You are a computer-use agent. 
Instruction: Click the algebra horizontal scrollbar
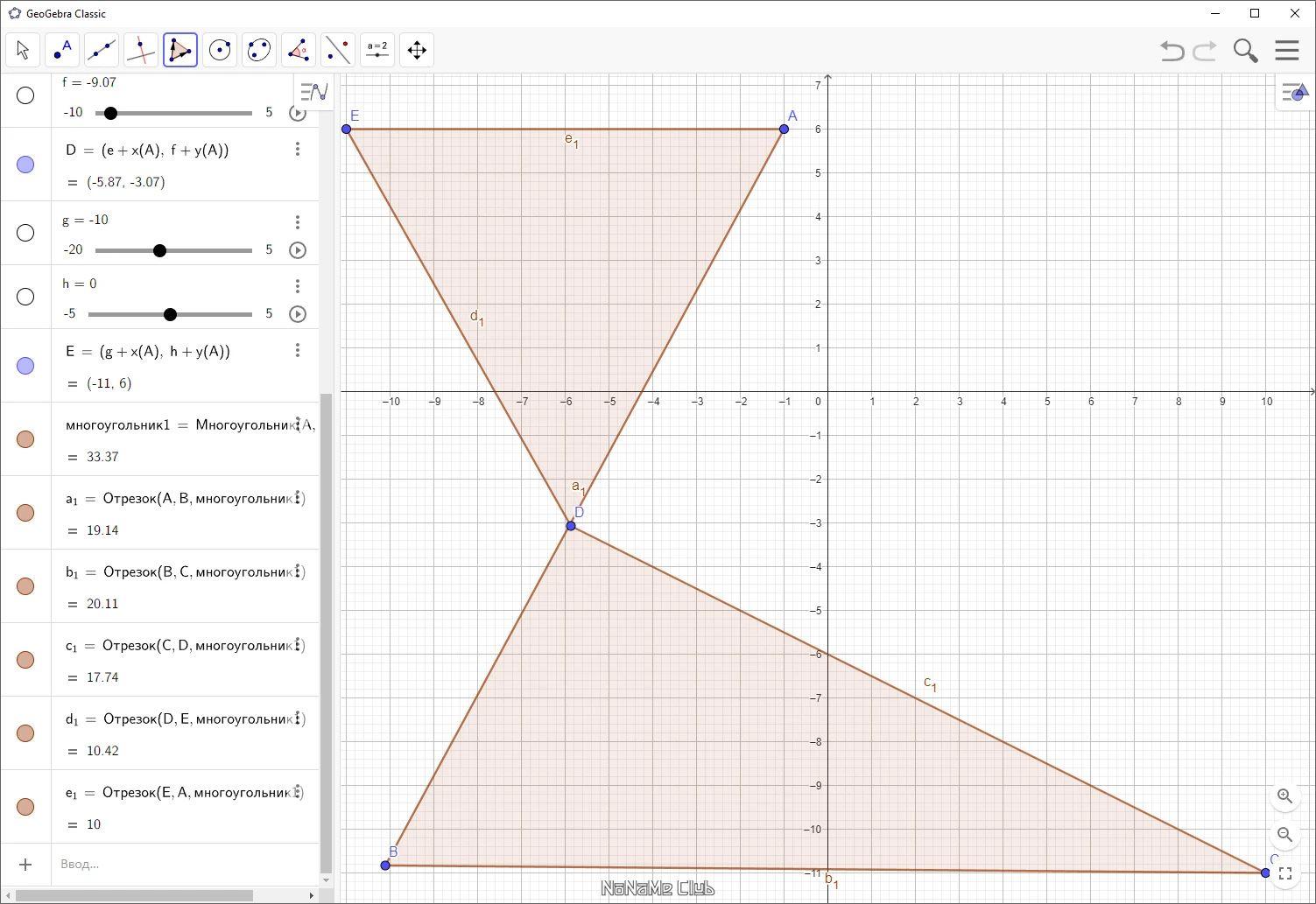(x=134, y=895)
